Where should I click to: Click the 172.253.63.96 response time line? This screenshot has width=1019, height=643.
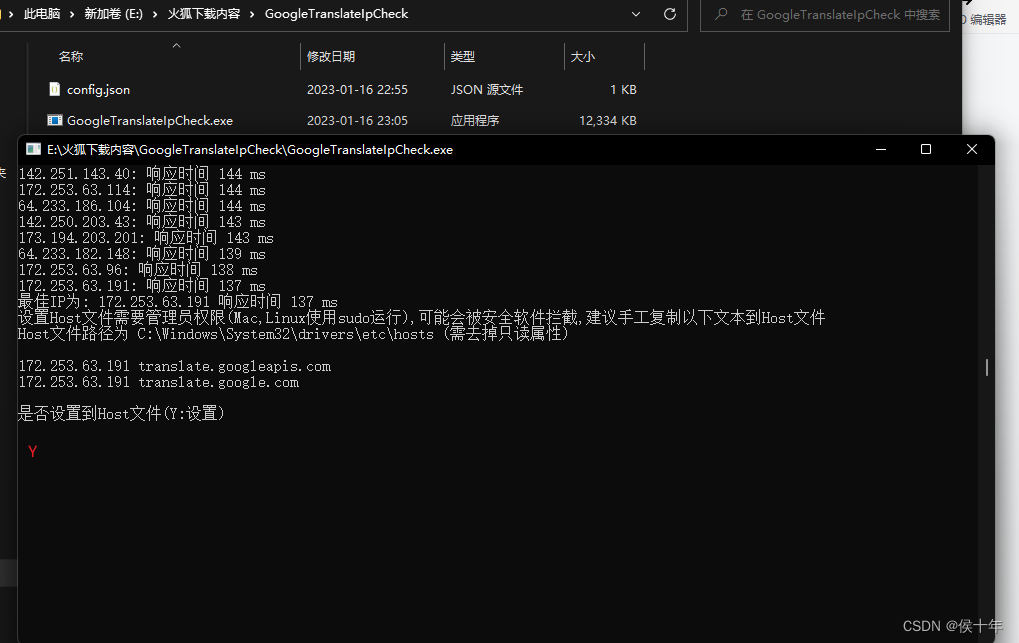pyautogui.click(x=138, y=270)
